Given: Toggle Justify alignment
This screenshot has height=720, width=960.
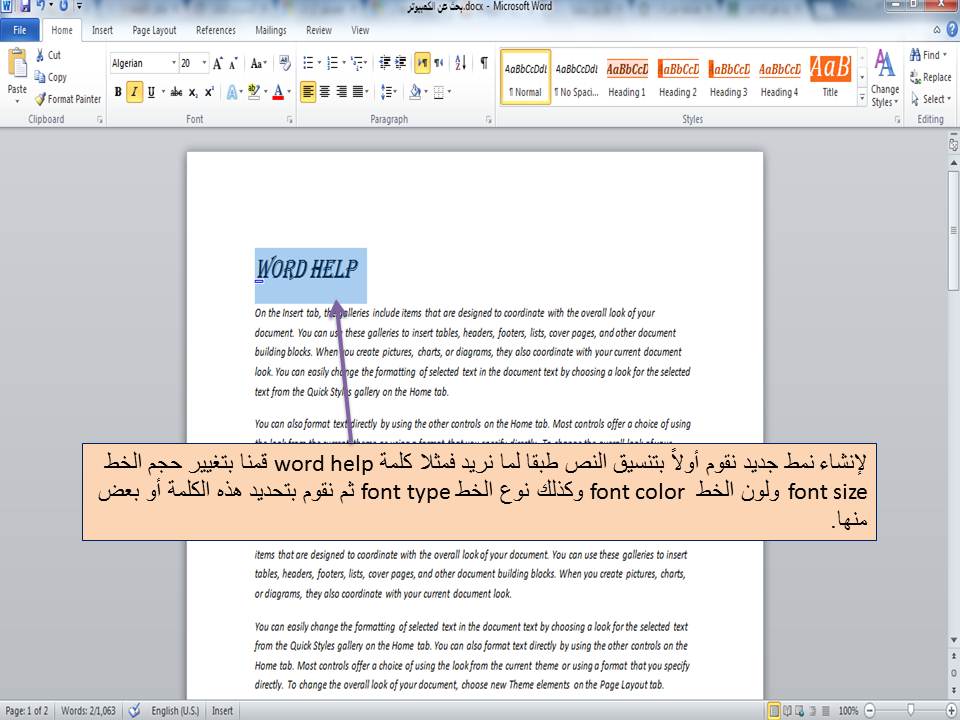Looking at the screenshot, I should (358, 92).
